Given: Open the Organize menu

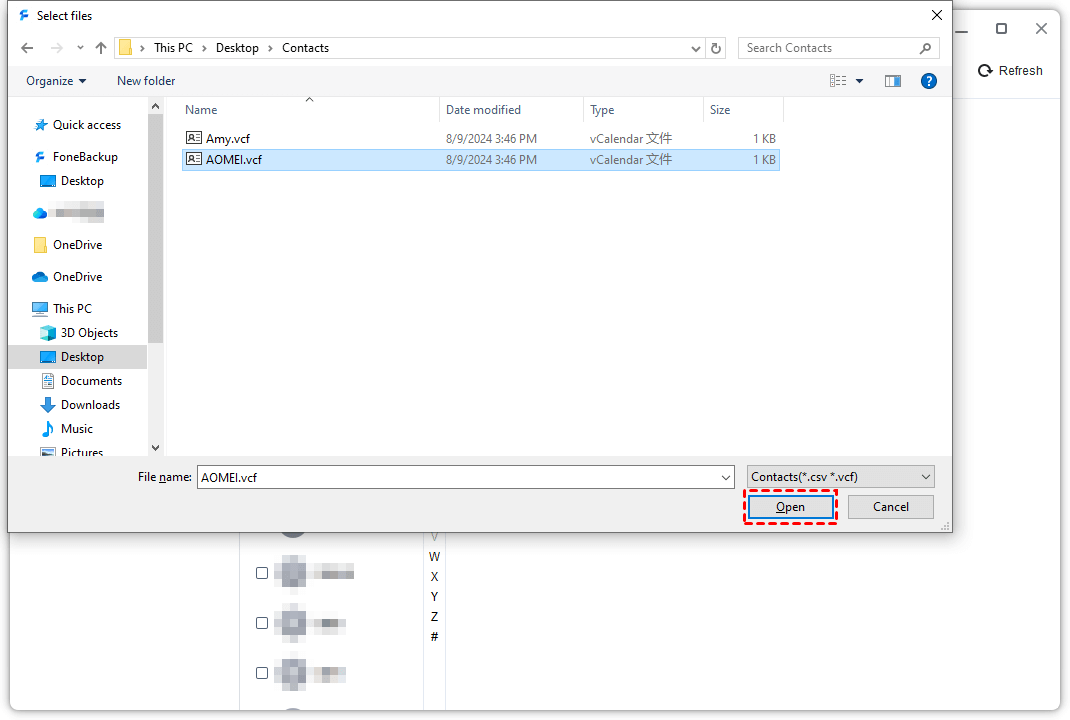Looking at the screenshot, I should tap(56, 81).
